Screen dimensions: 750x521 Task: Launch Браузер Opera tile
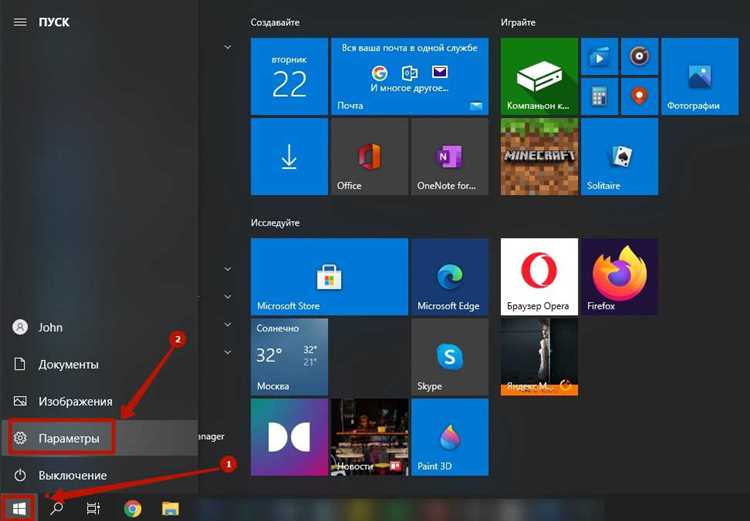[539, 277]
